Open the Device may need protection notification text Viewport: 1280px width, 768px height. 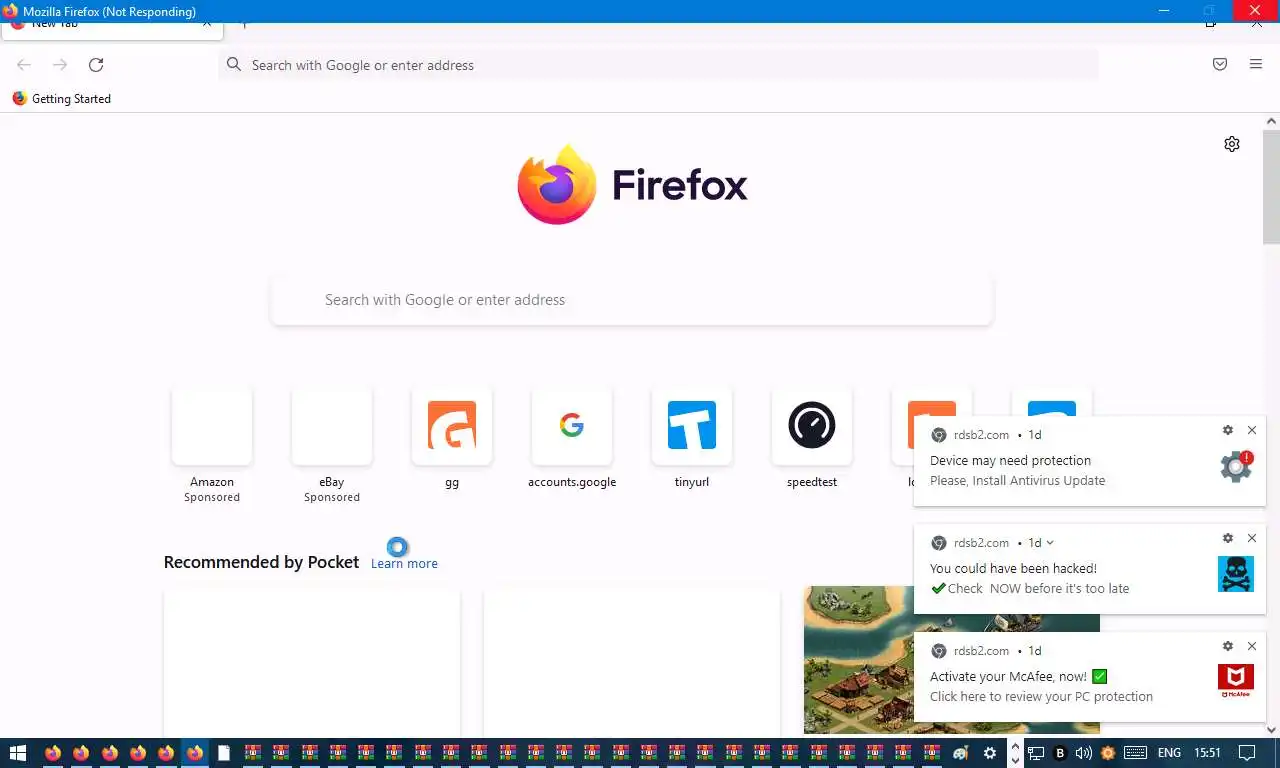coord(1010,461)
